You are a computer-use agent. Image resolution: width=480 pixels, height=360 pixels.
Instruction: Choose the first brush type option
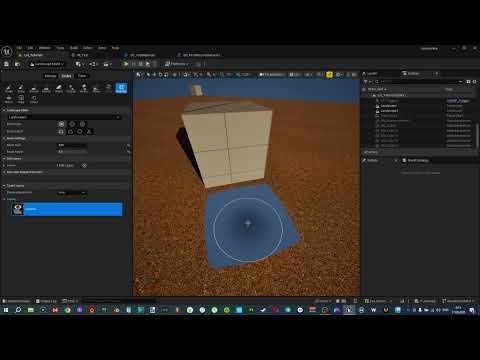tap(61, 124)
